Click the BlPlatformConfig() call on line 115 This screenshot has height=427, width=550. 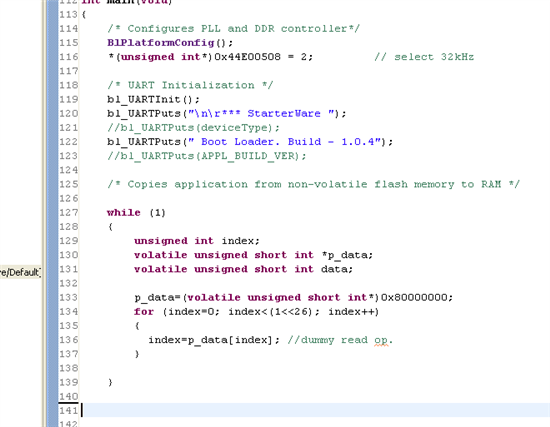[170, 43]
